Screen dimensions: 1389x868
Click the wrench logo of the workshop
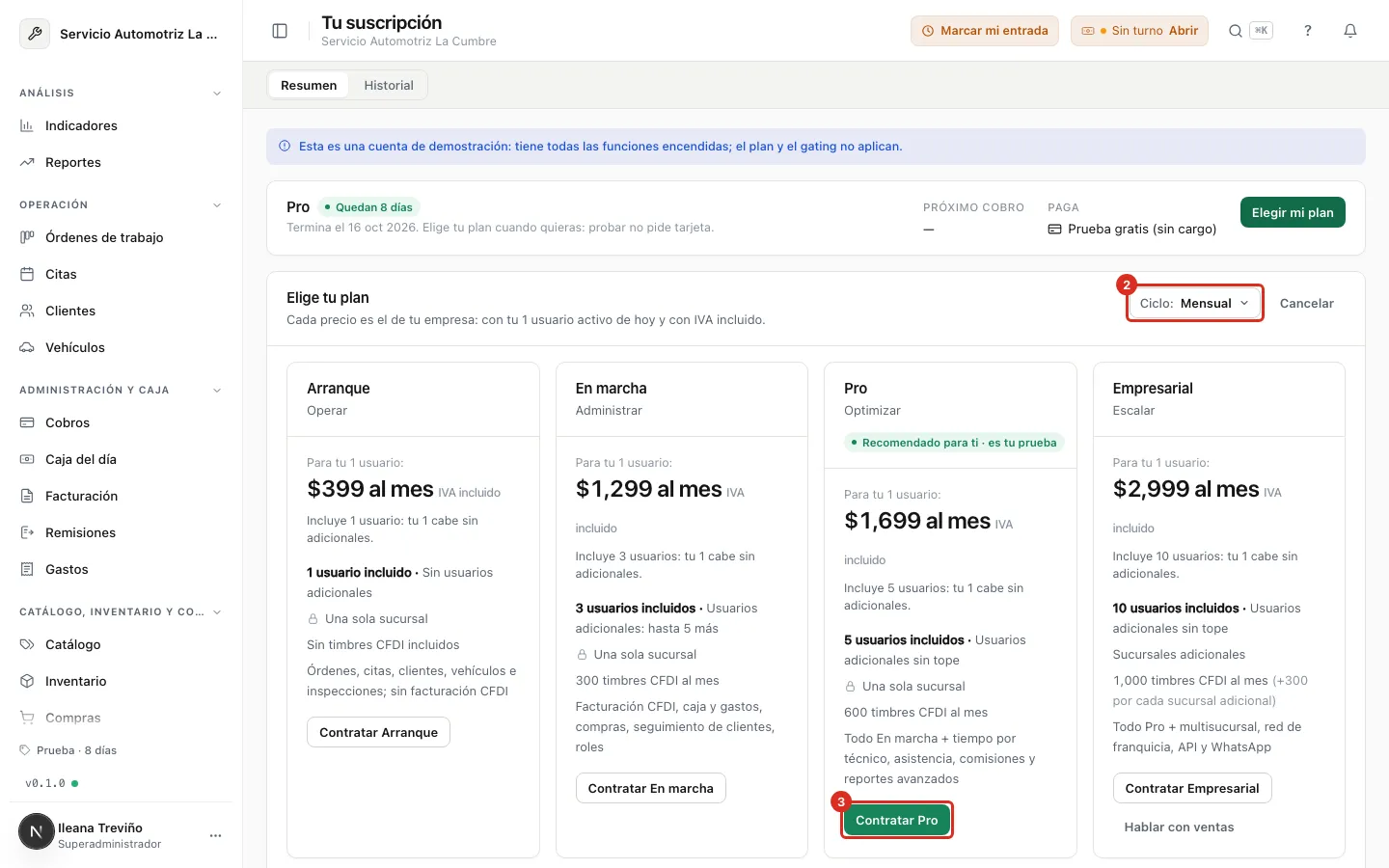click(x=35, y=34)
